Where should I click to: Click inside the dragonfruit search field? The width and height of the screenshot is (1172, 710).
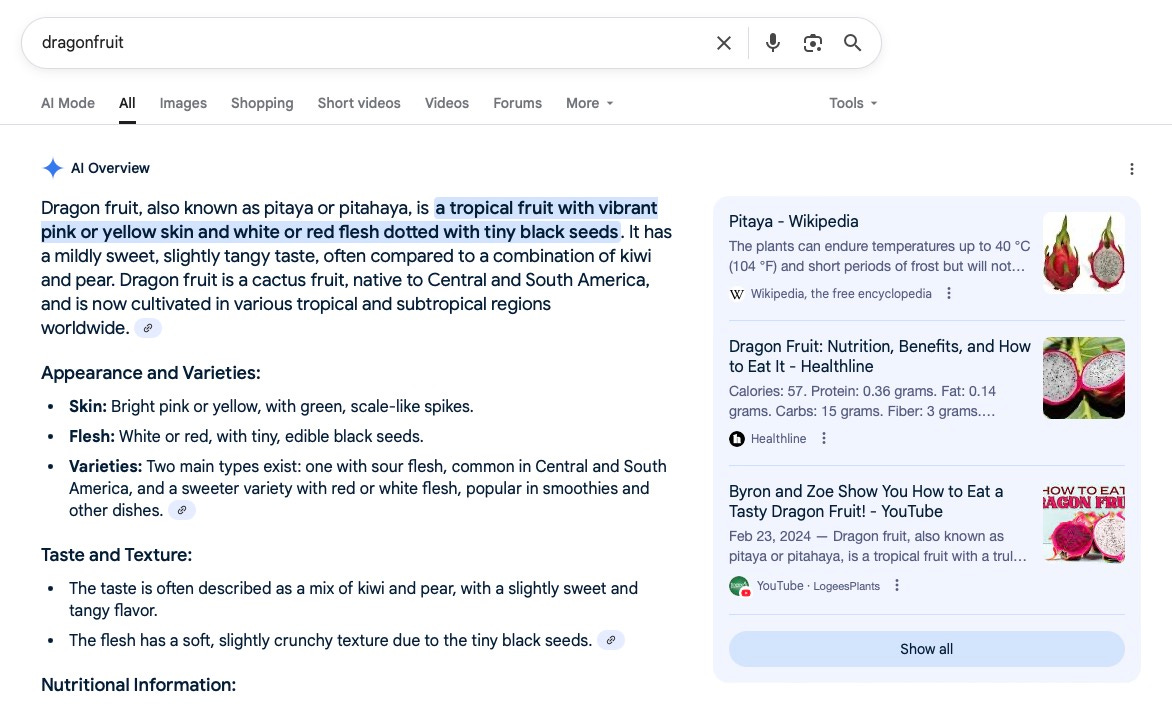coord(370,43)
